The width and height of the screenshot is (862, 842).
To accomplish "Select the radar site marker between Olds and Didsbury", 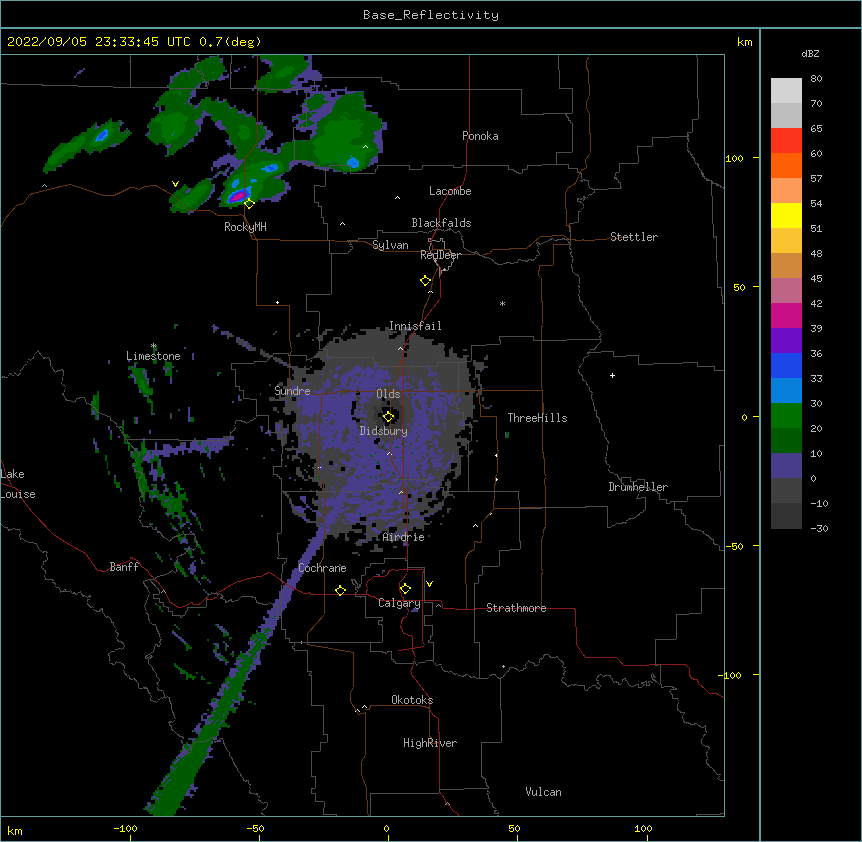I will tap(388, 417).
